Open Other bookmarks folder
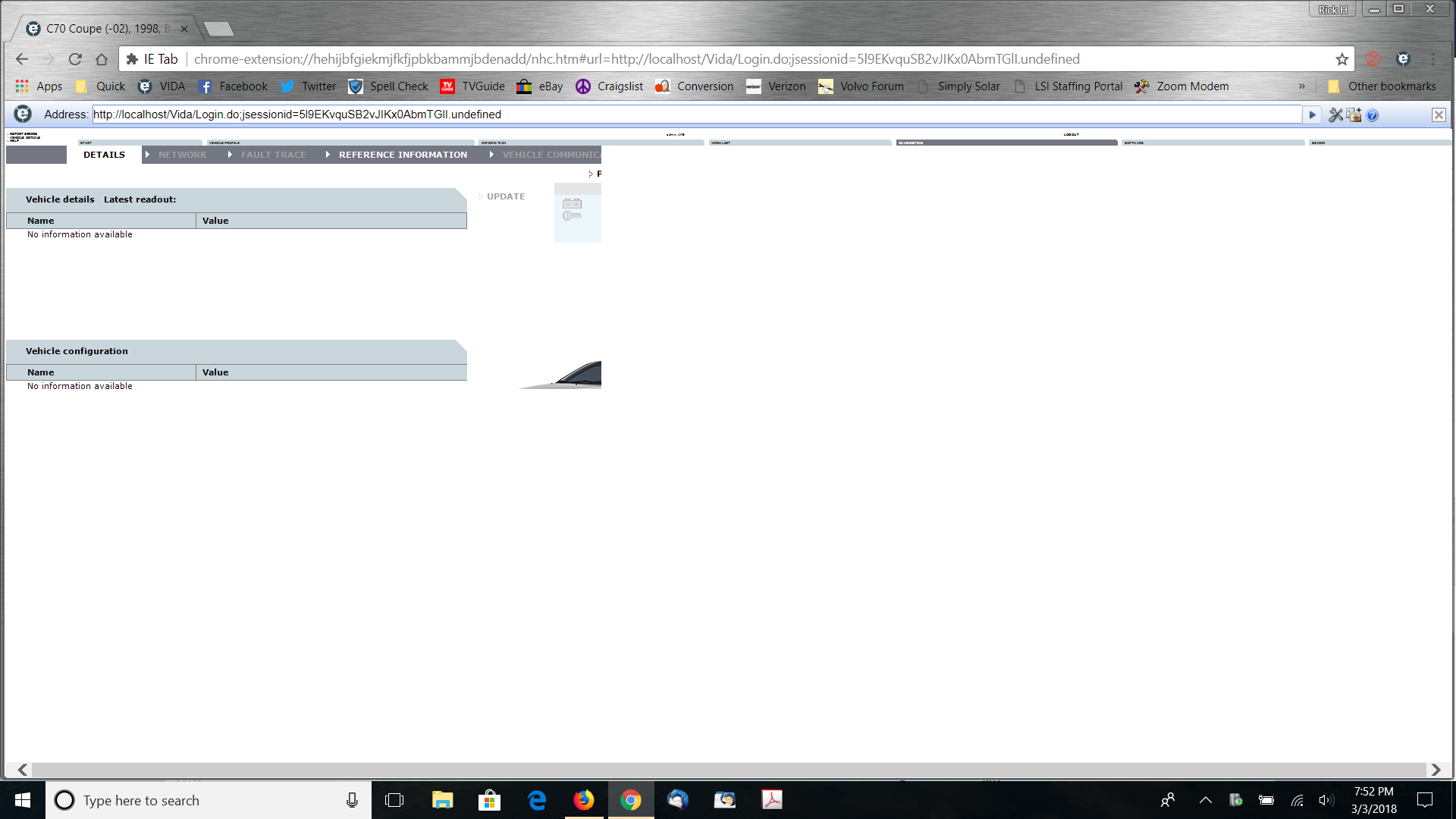Viewport: 1456px width, 819px height. click(x=1382, y=86)
